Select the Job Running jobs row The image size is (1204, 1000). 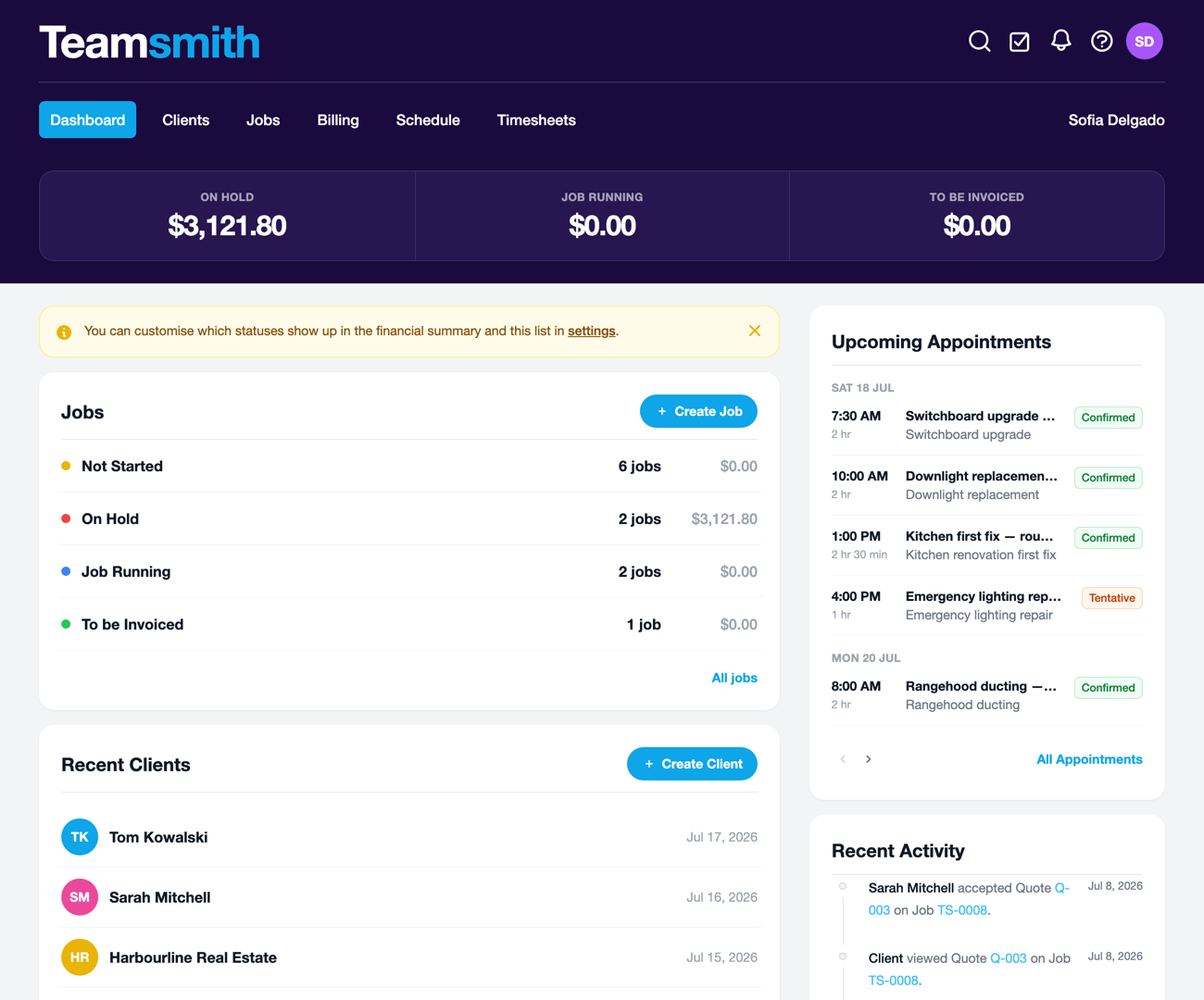coord(409,571)
